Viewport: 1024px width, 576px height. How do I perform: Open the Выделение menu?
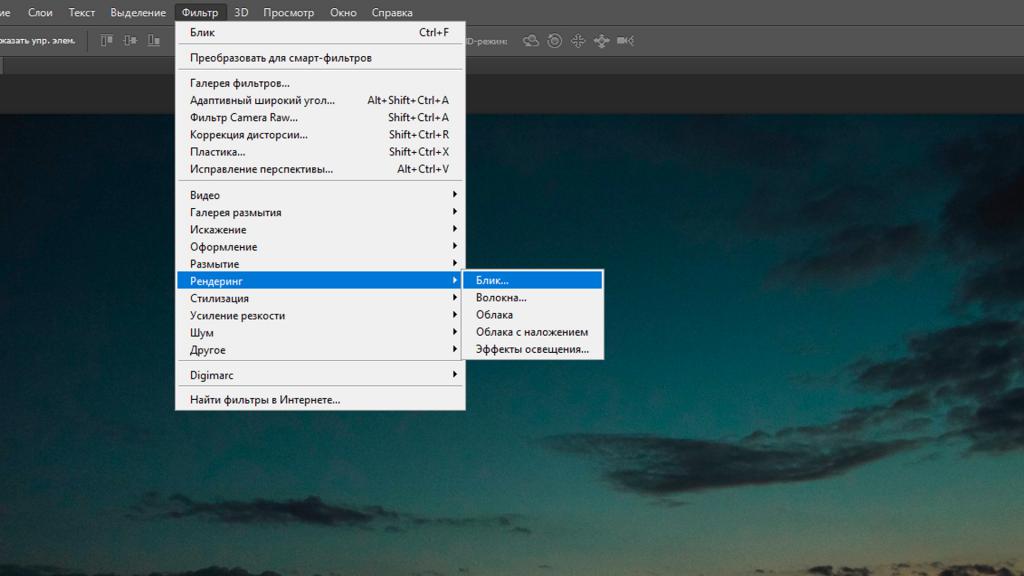coord(138,12)
